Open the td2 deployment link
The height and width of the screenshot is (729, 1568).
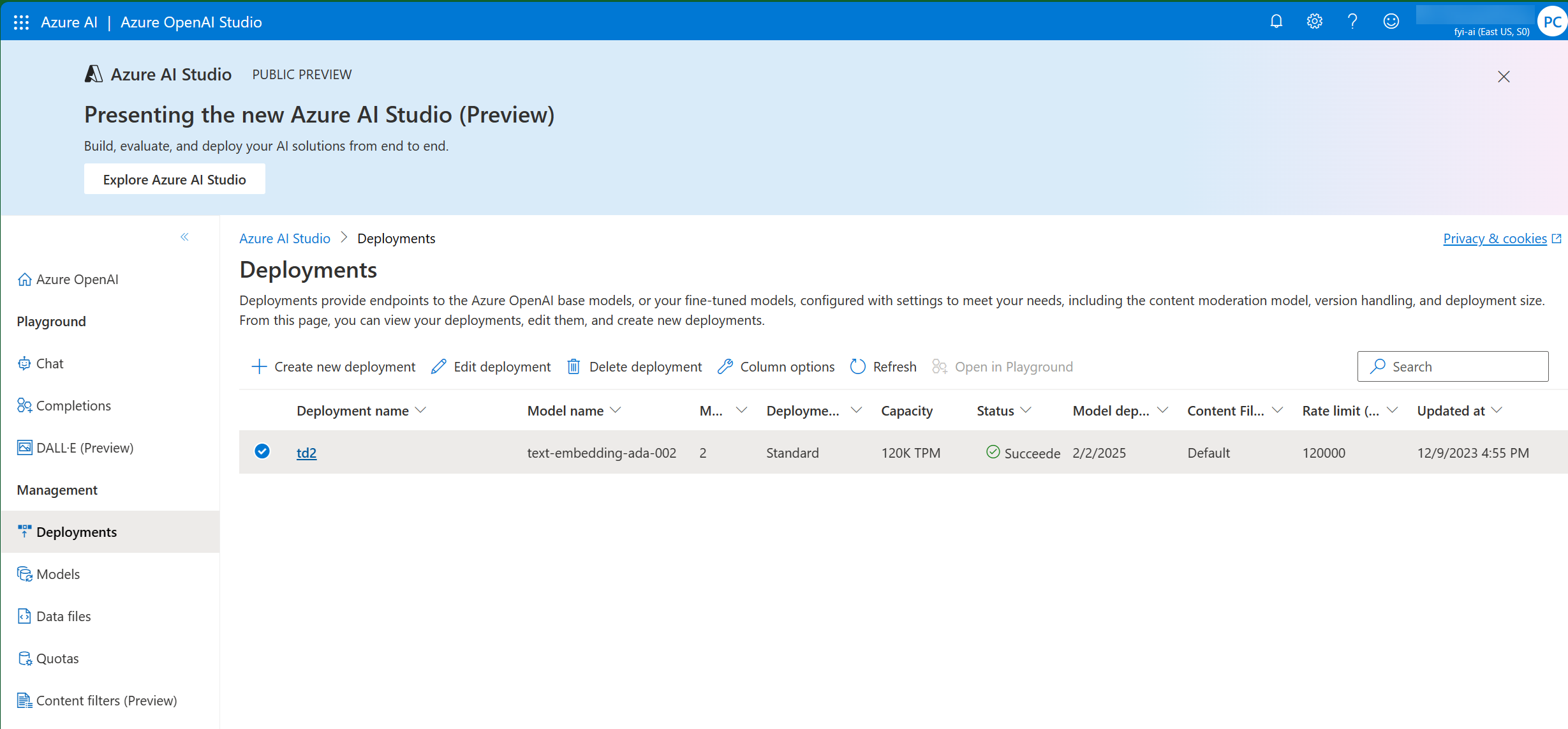tap(306, 453)
